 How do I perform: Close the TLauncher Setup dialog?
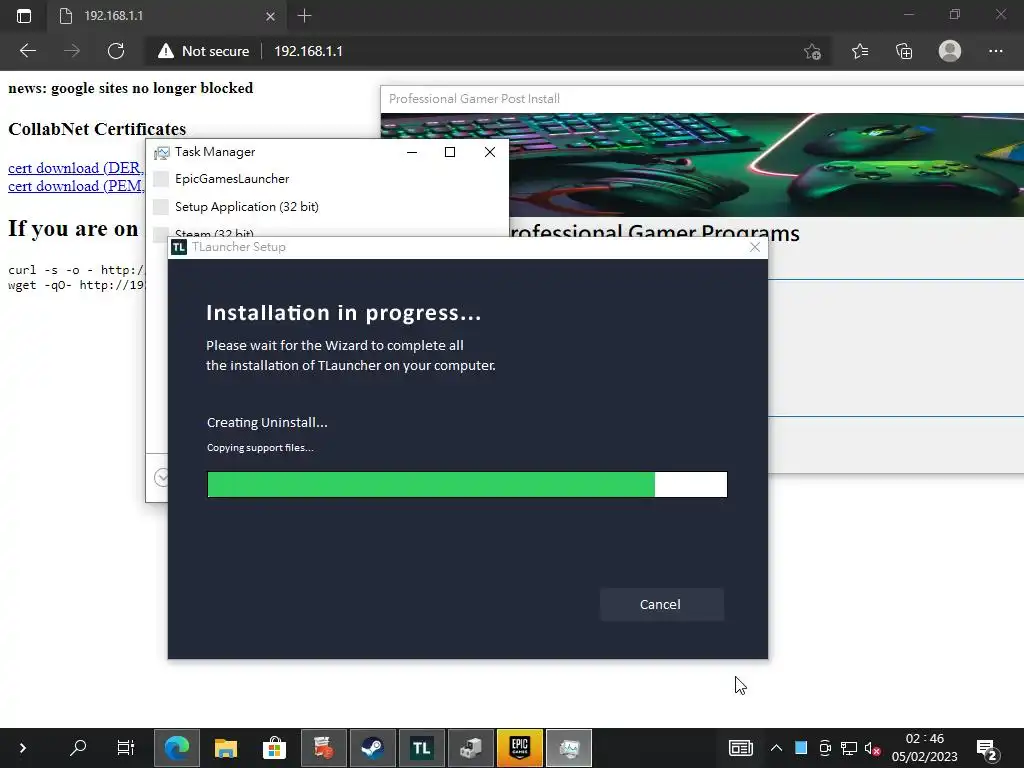(x=754, y=247)
